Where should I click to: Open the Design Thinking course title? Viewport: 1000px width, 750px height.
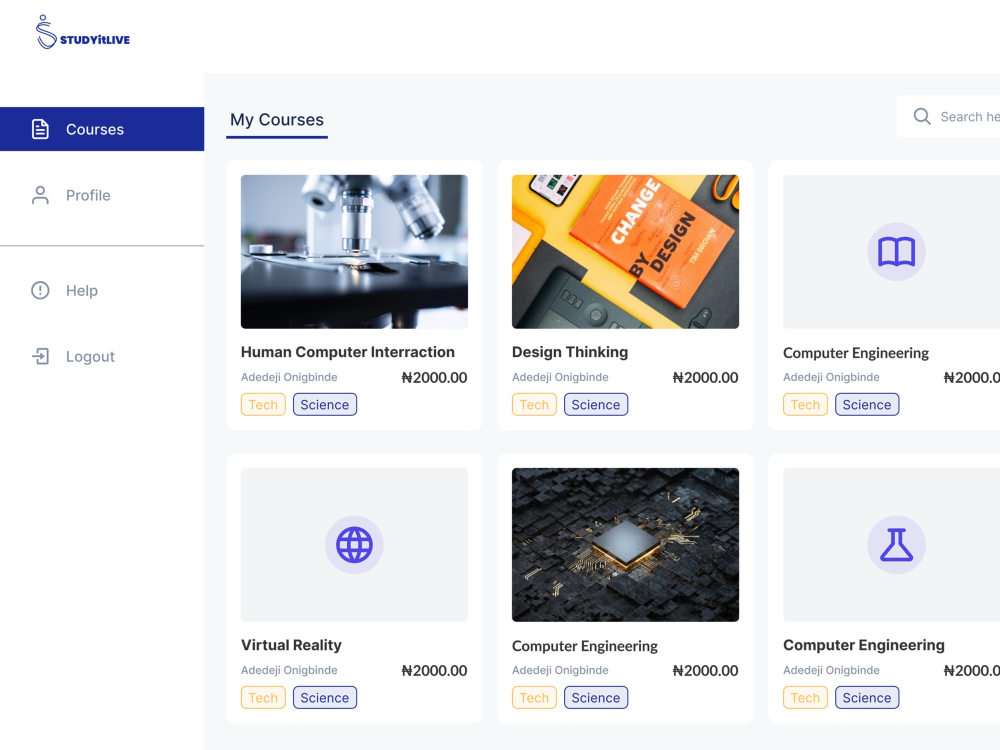click(570, 352)
